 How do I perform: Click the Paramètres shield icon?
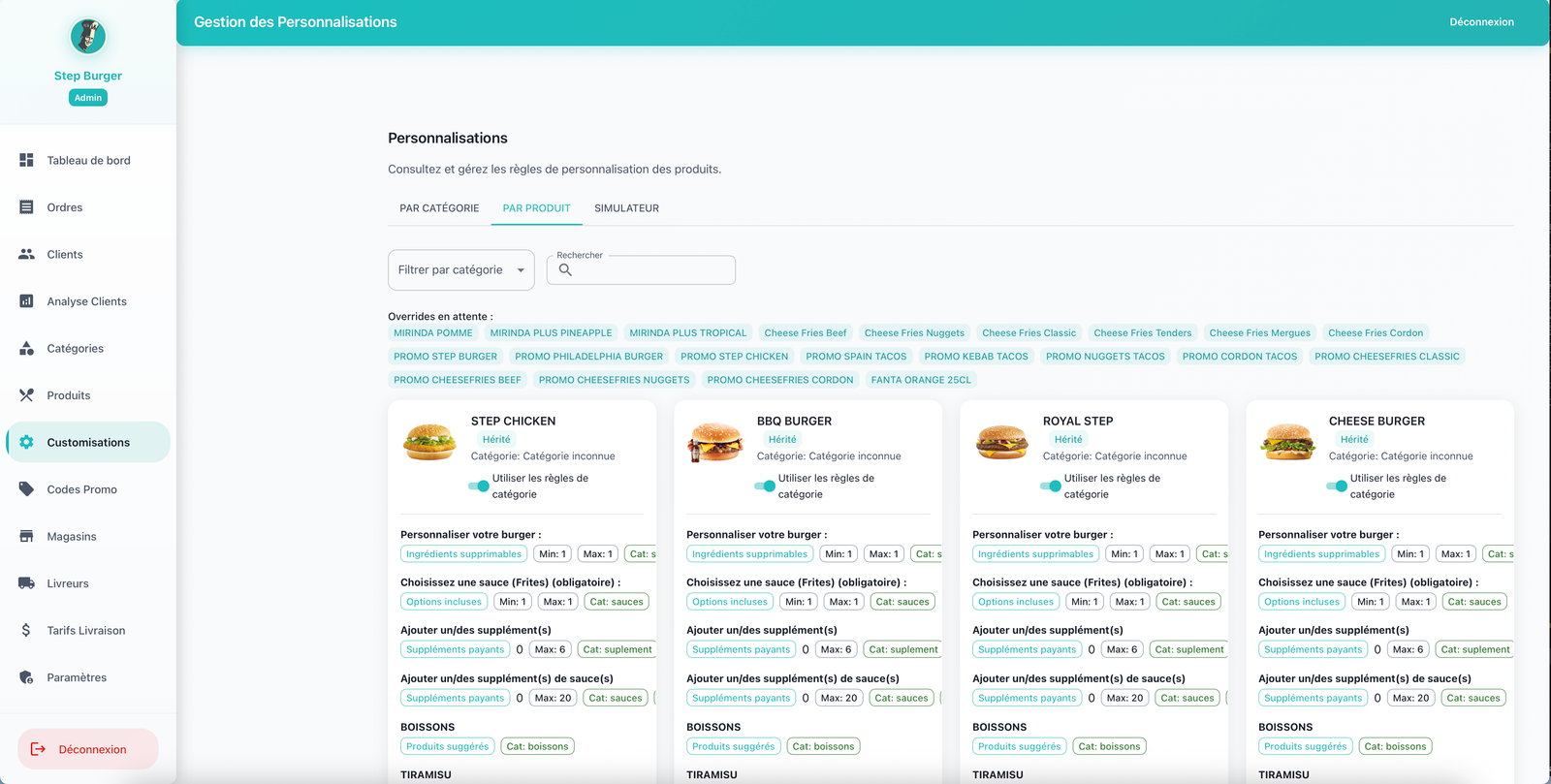(x=26, y=677)
